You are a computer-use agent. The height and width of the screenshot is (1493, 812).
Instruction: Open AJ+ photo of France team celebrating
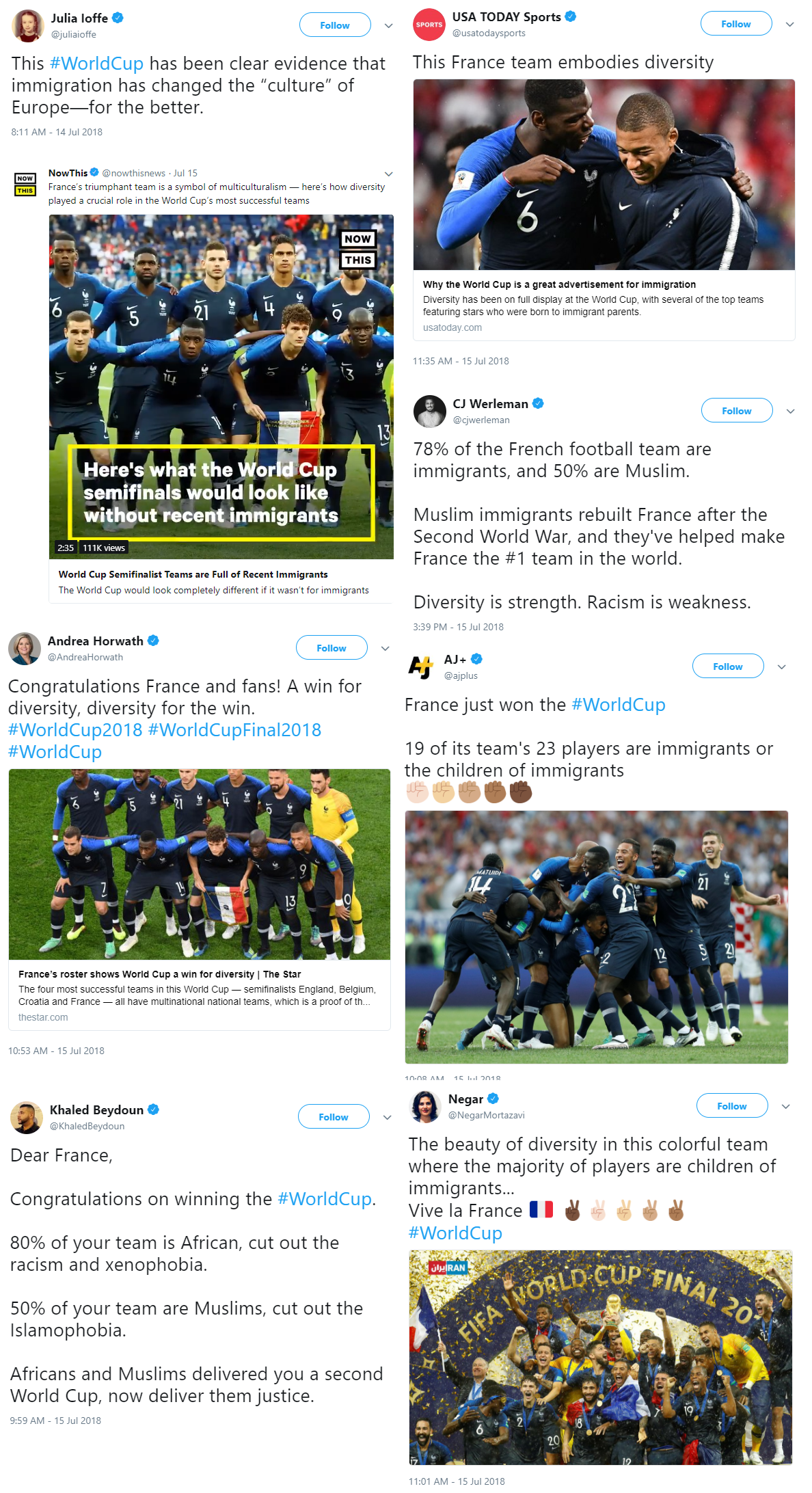pyautogui.click(x=597, y=937)
